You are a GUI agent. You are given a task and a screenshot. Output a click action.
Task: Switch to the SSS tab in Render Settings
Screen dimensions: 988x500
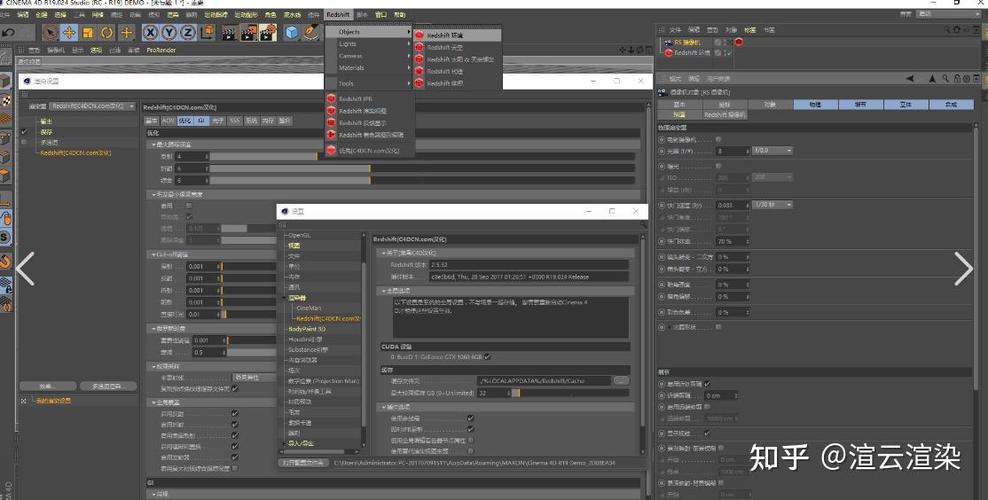click(x=234, y=120)
